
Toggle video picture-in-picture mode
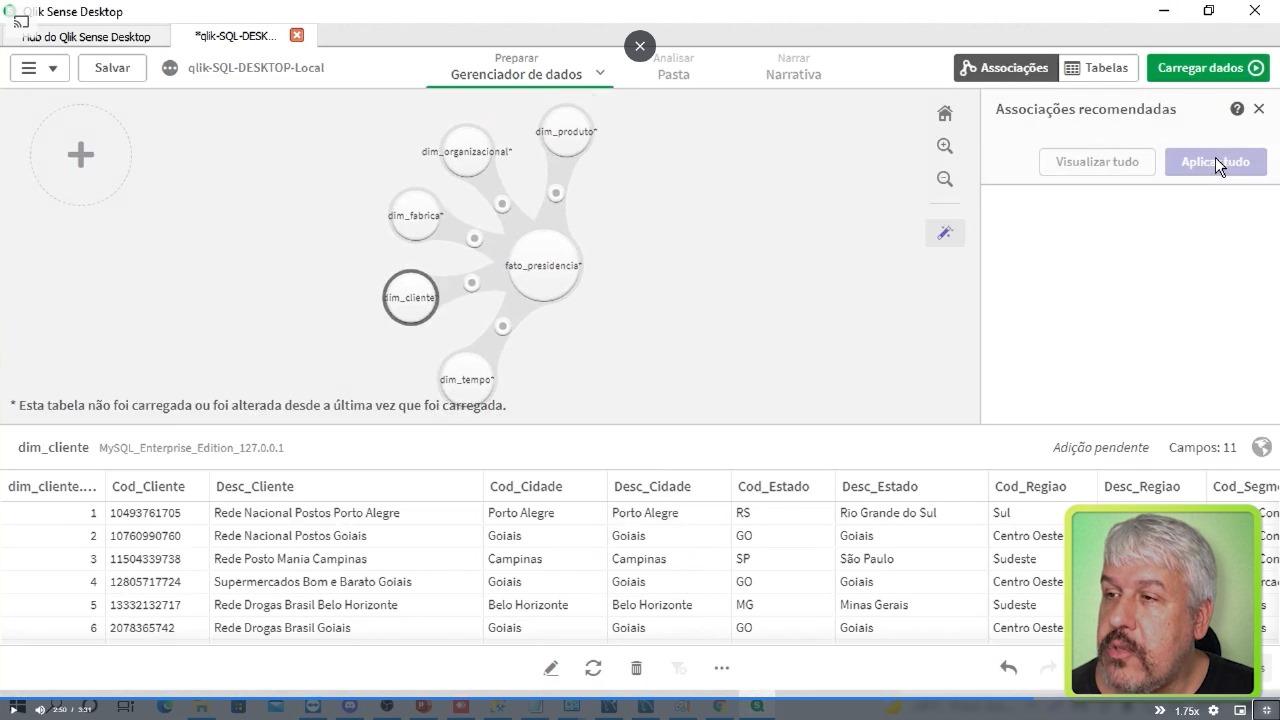[1240, 710]
